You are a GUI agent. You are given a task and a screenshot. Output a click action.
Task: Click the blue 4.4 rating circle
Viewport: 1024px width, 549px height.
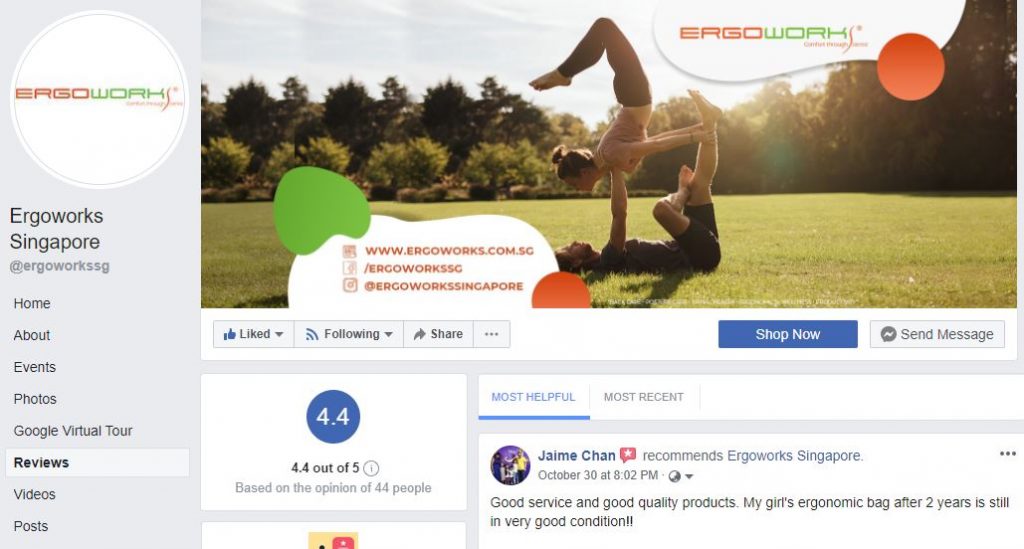(x=333, y=416)
